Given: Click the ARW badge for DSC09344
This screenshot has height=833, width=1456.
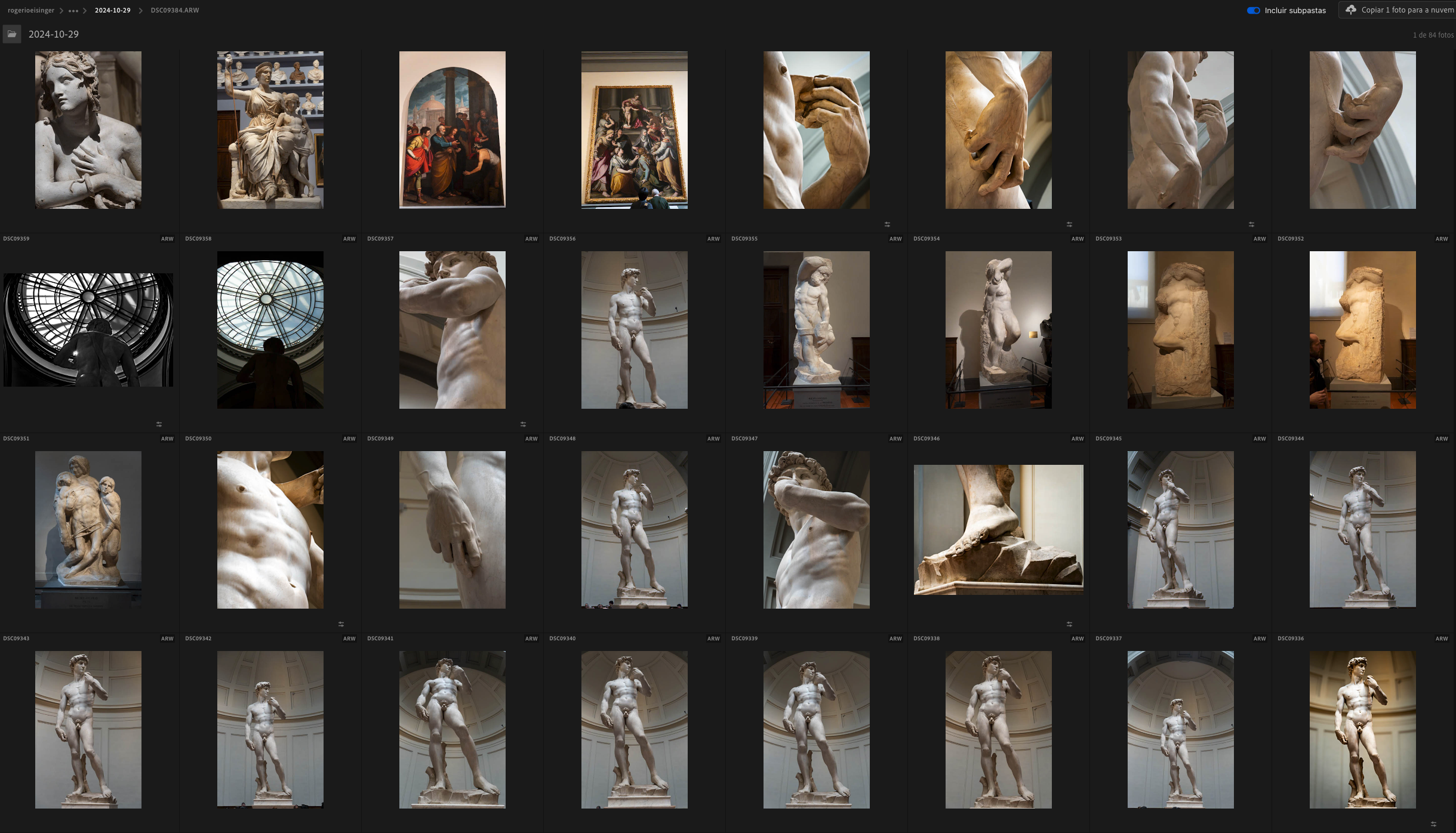Looking at the screenshot, I should pos(1442,439).
